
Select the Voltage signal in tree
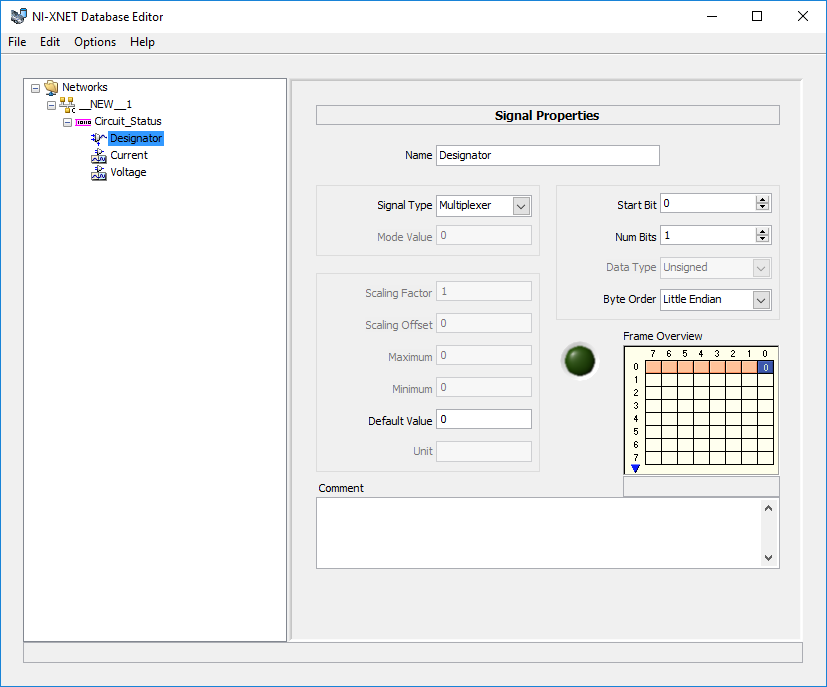pyautogui.click(x=128, y=172)
